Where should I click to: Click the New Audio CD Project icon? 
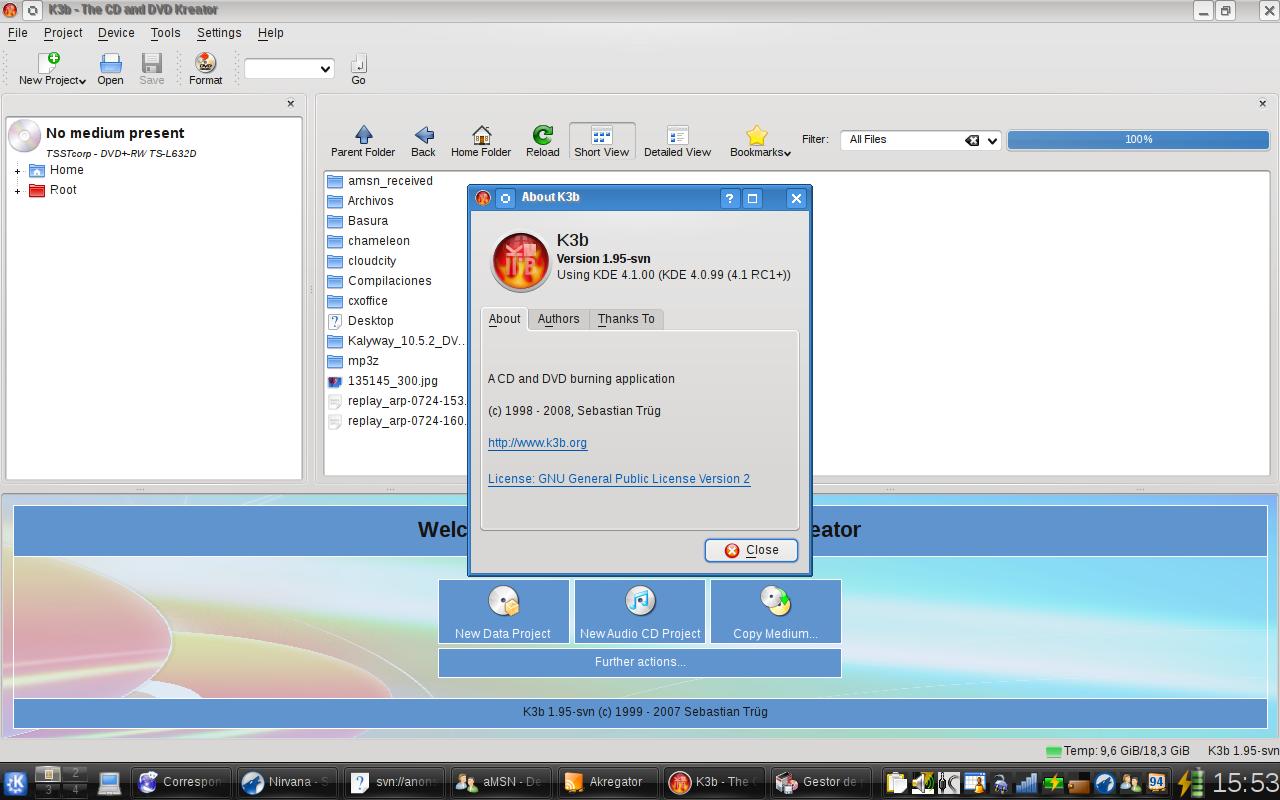pos(640,601)
